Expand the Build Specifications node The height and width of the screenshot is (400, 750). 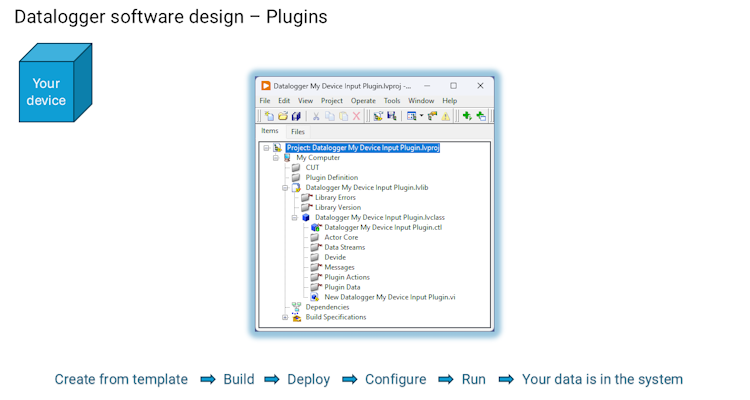(x=285, y=317)
